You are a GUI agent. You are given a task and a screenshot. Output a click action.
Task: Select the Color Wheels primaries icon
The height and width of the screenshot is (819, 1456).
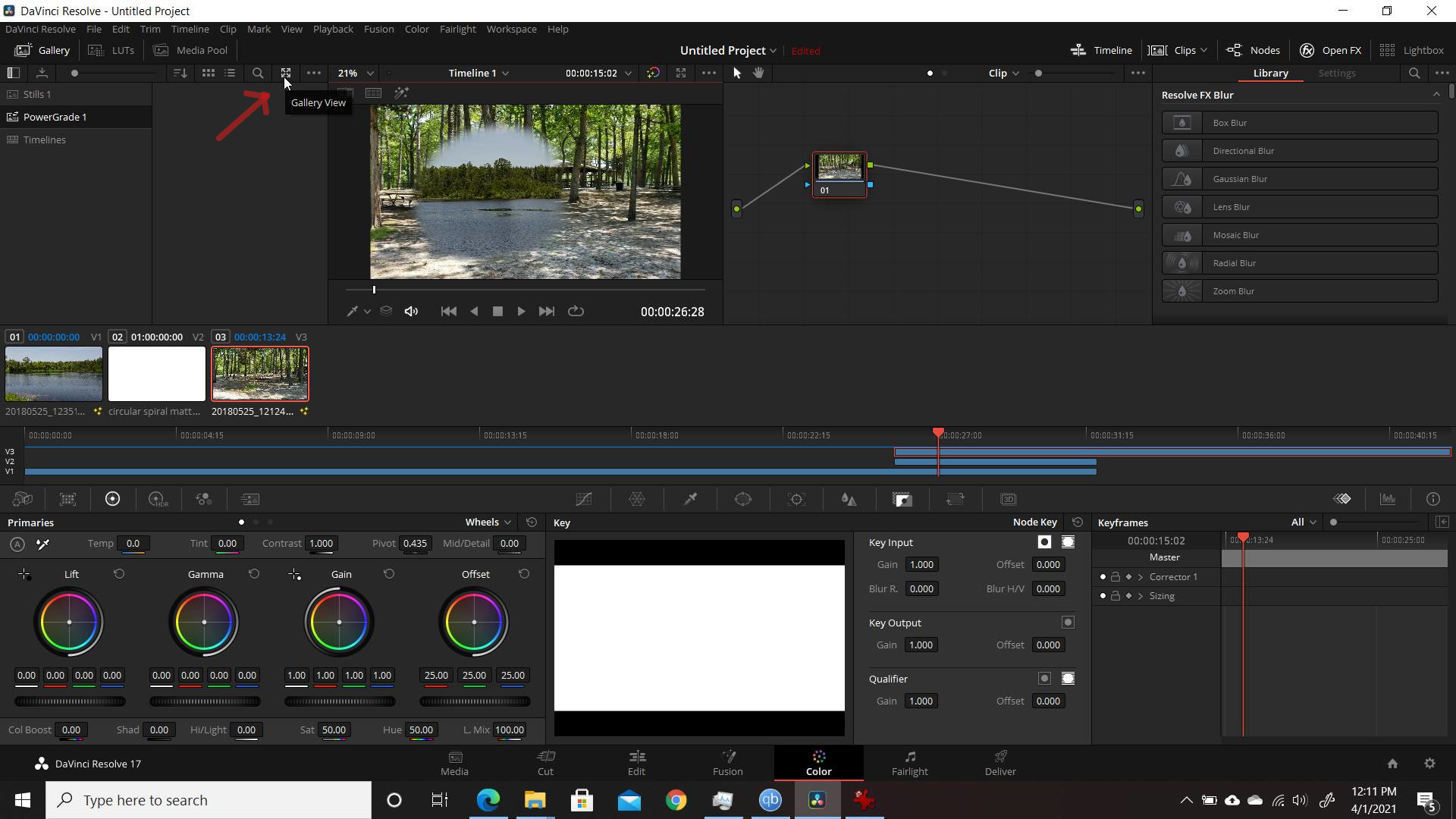[112, 499]
